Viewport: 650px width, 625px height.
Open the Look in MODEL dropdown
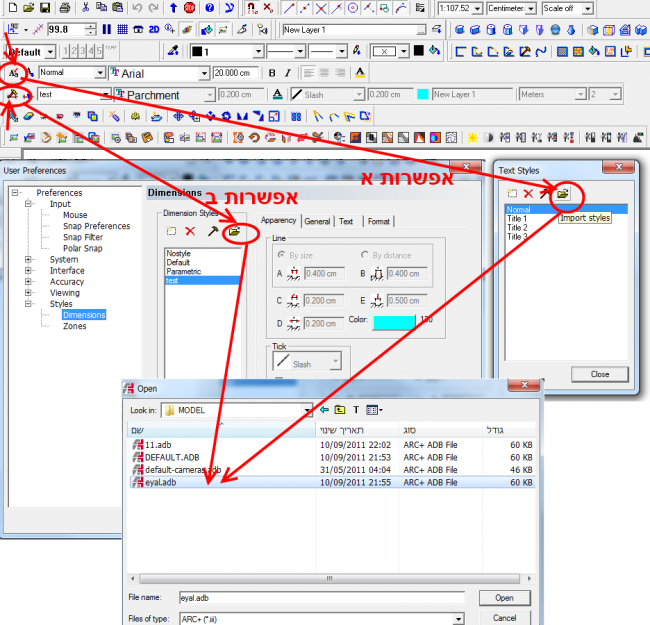[307, 410]
